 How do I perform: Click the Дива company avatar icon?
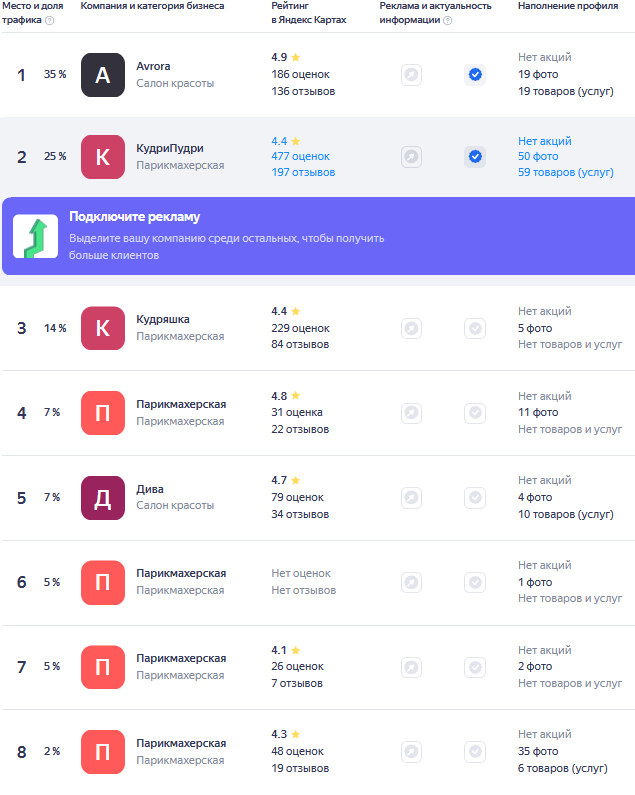click(x=103, y=498)
